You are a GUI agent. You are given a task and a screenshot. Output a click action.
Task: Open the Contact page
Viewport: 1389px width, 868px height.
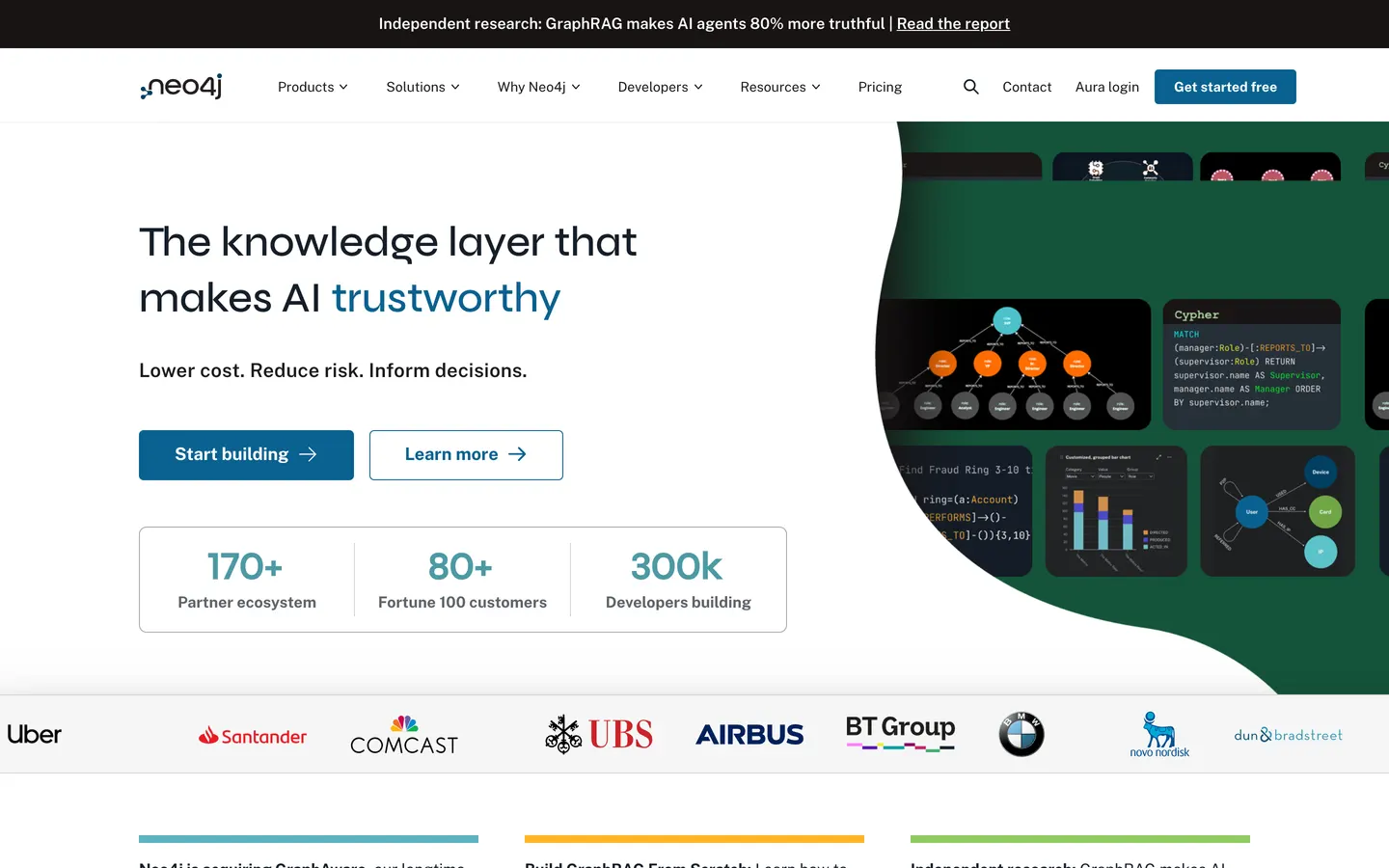coord(1027,87)
